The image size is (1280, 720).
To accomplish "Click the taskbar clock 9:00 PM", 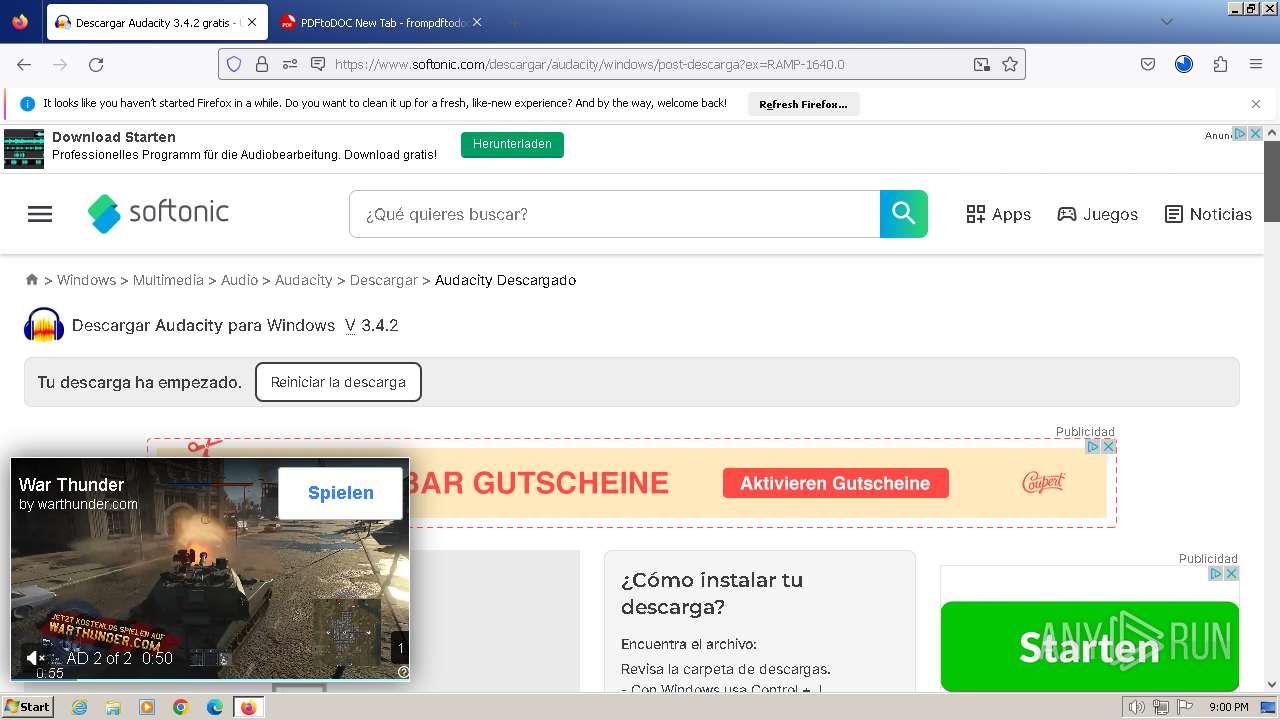I will pos(1228,707).
